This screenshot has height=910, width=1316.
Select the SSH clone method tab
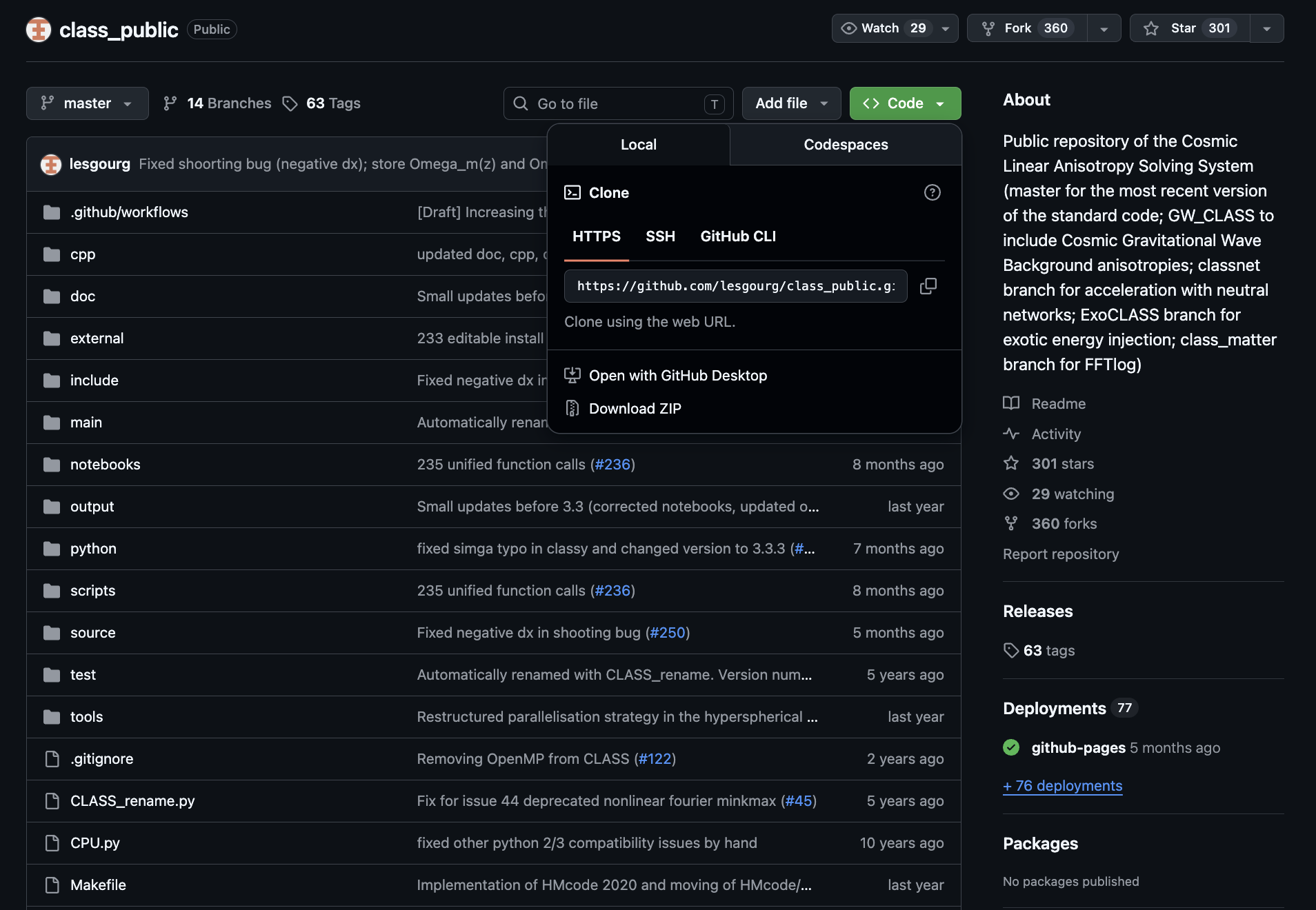click(660, 236)
